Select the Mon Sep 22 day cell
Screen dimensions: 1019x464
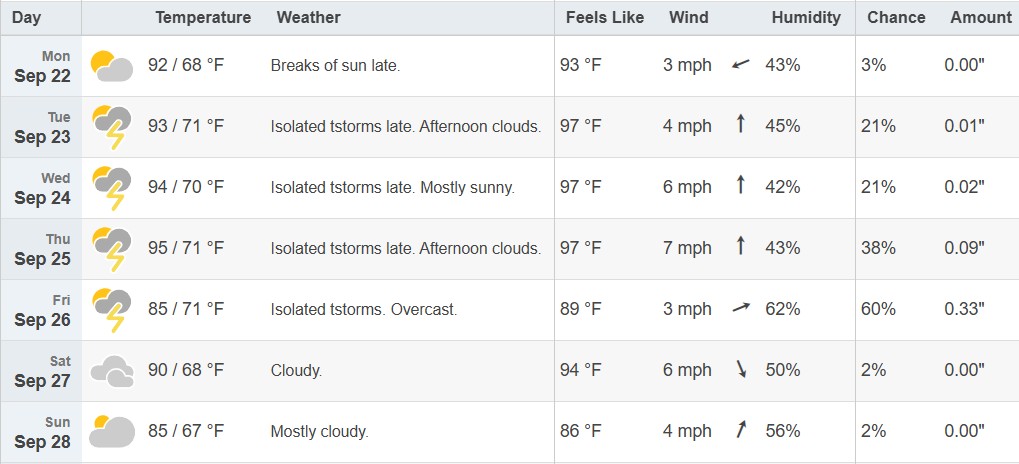point(41,66)
